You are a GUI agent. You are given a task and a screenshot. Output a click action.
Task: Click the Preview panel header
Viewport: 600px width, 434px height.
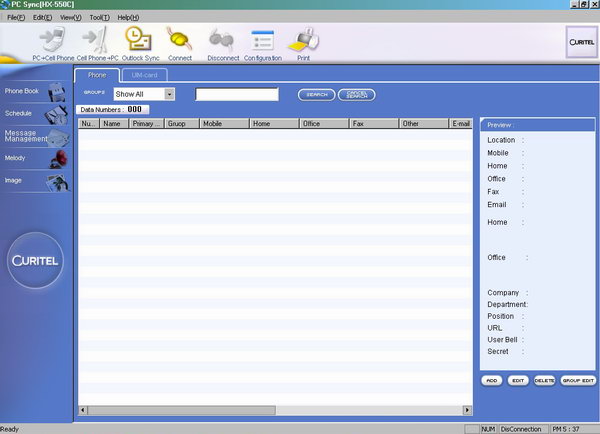coord(538,125)
